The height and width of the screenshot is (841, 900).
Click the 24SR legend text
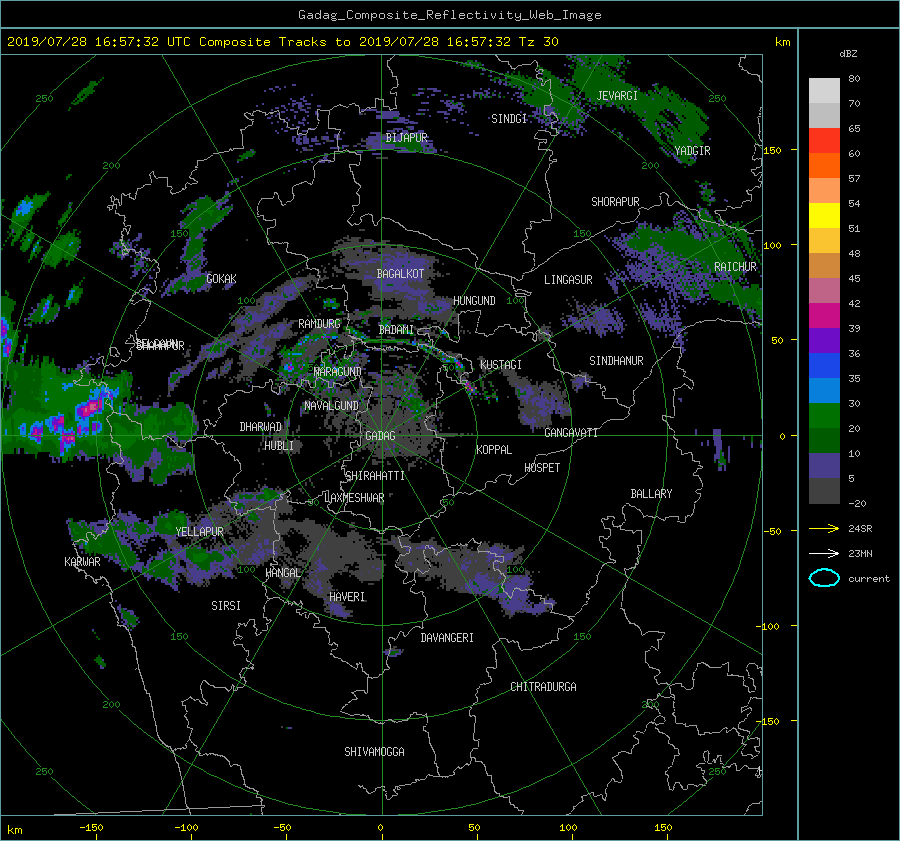860,529
